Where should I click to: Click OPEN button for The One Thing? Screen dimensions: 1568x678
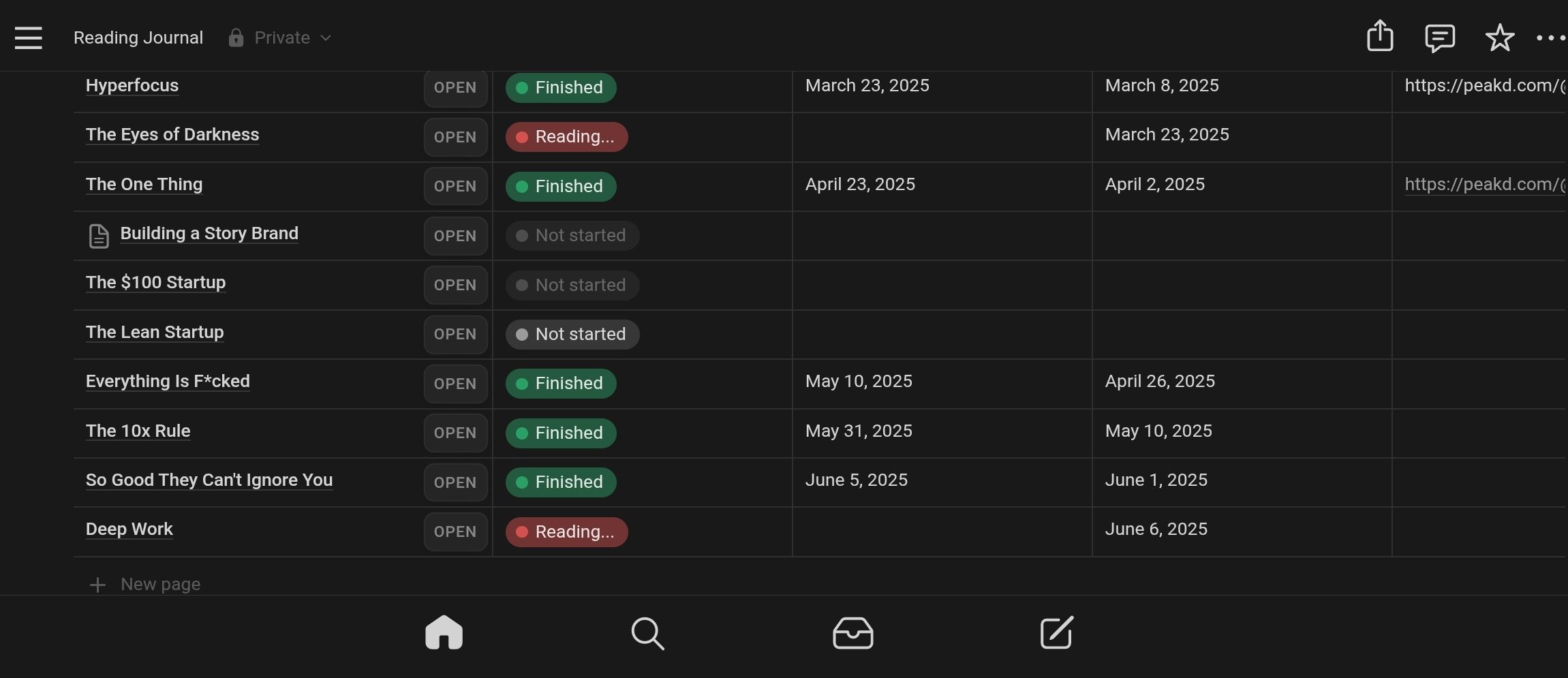click(x=455, y=186)
